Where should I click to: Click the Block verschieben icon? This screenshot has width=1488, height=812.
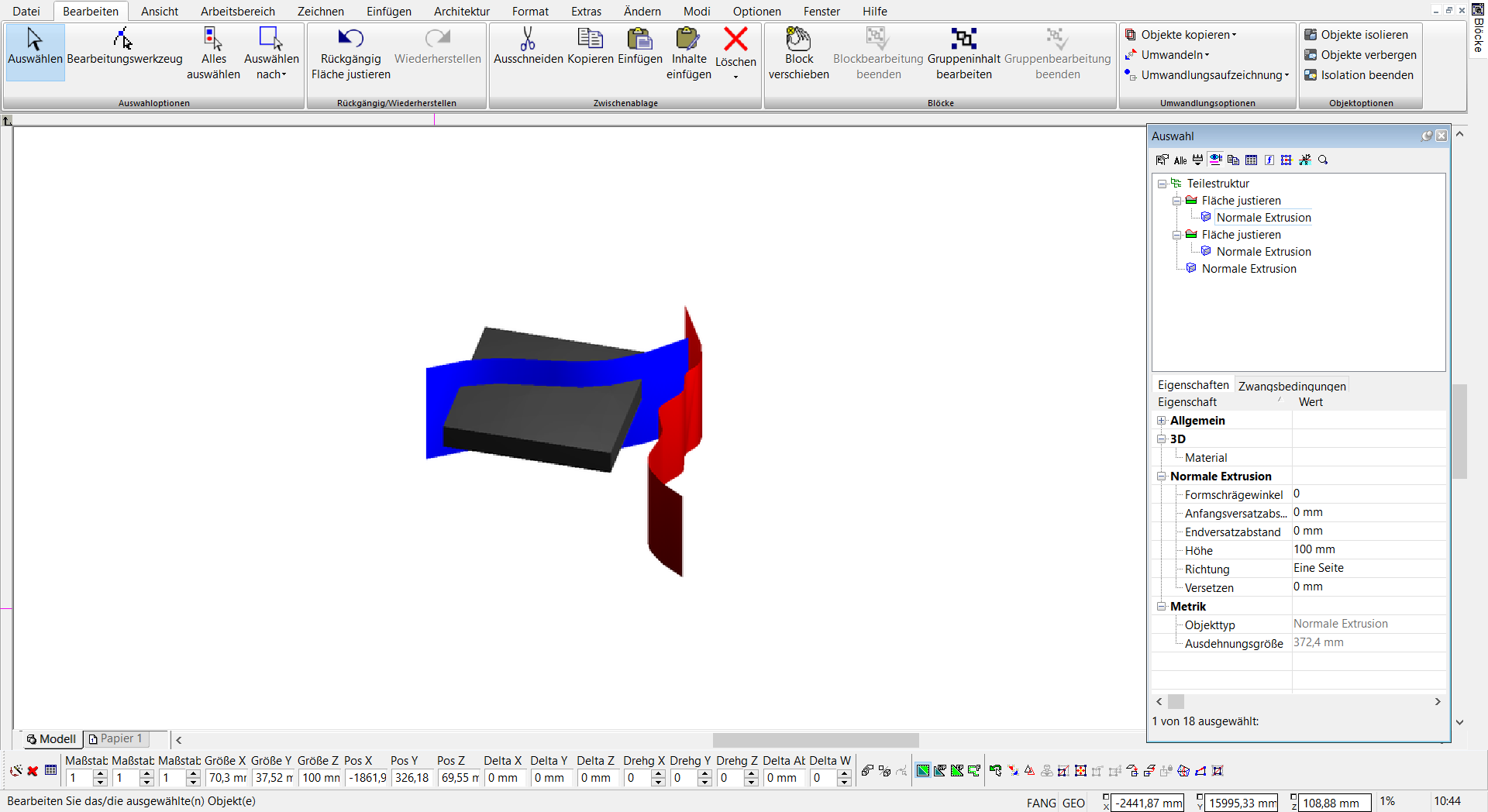coord(798,38)
